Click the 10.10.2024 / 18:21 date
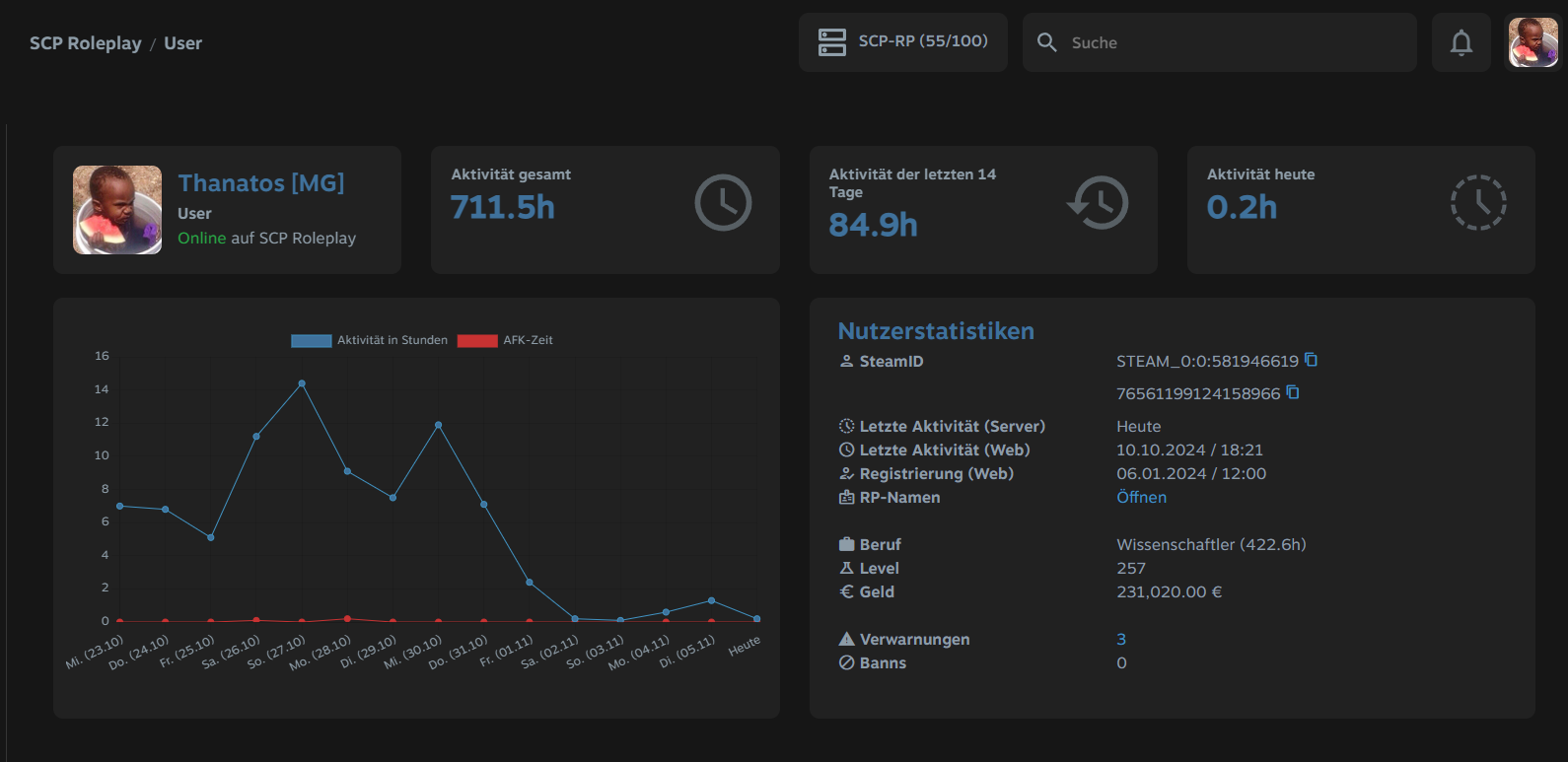1568x762 pixels. pyautogui.click(x=1189, y=450)
